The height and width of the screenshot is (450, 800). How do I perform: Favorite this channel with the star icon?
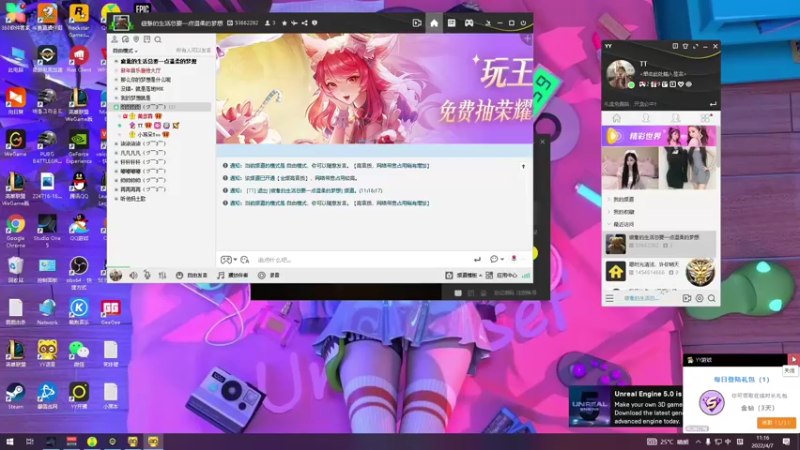tap(285, 23)
